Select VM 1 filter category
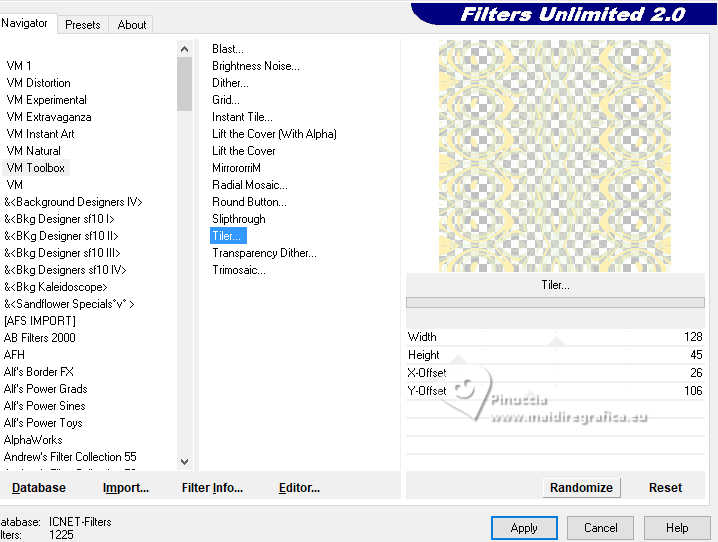The height and width of the screenshot is (542, 718). point(19,66)
